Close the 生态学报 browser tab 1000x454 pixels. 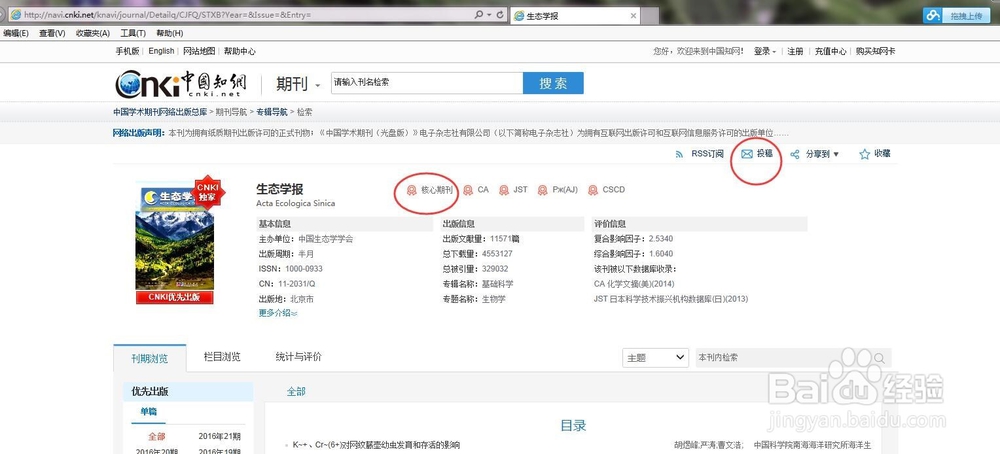pos(633,15)
